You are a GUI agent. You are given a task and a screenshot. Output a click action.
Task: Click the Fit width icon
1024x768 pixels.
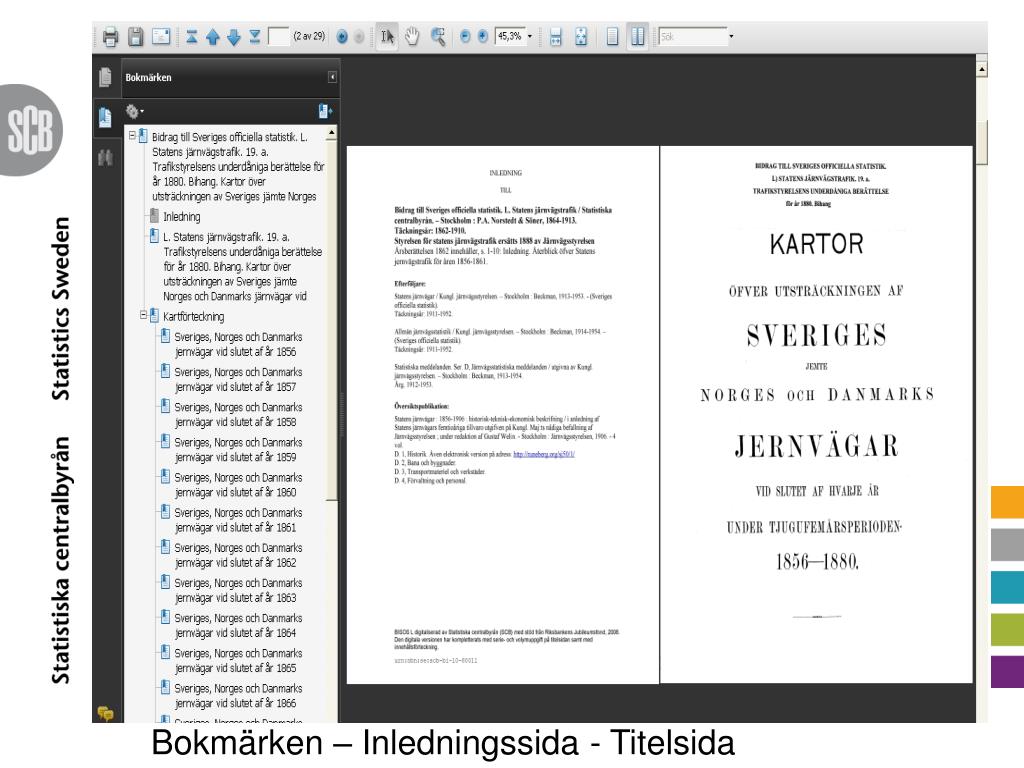pyautogui.click(x=555, y=37)
